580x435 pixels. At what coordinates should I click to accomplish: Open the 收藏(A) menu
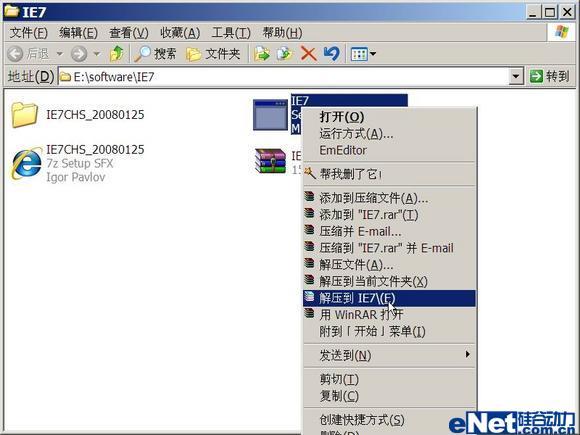click(x=180, y=33)
